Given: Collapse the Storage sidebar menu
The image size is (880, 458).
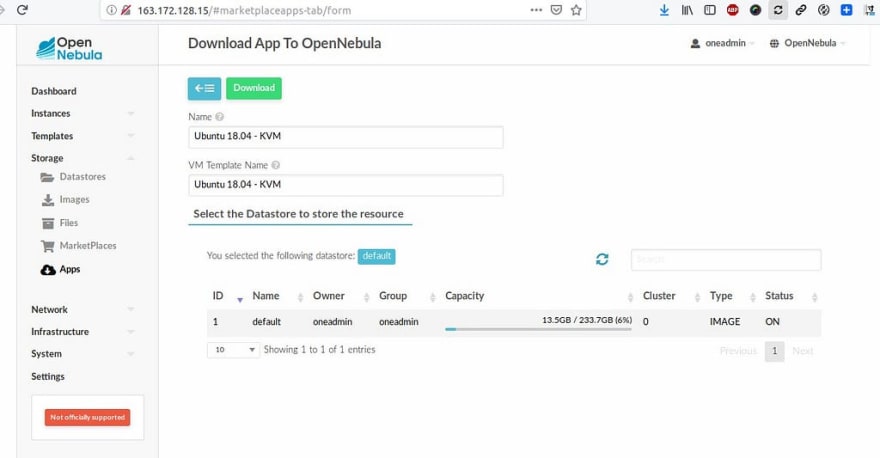Looking at the screenshot, I should [82, 158].
